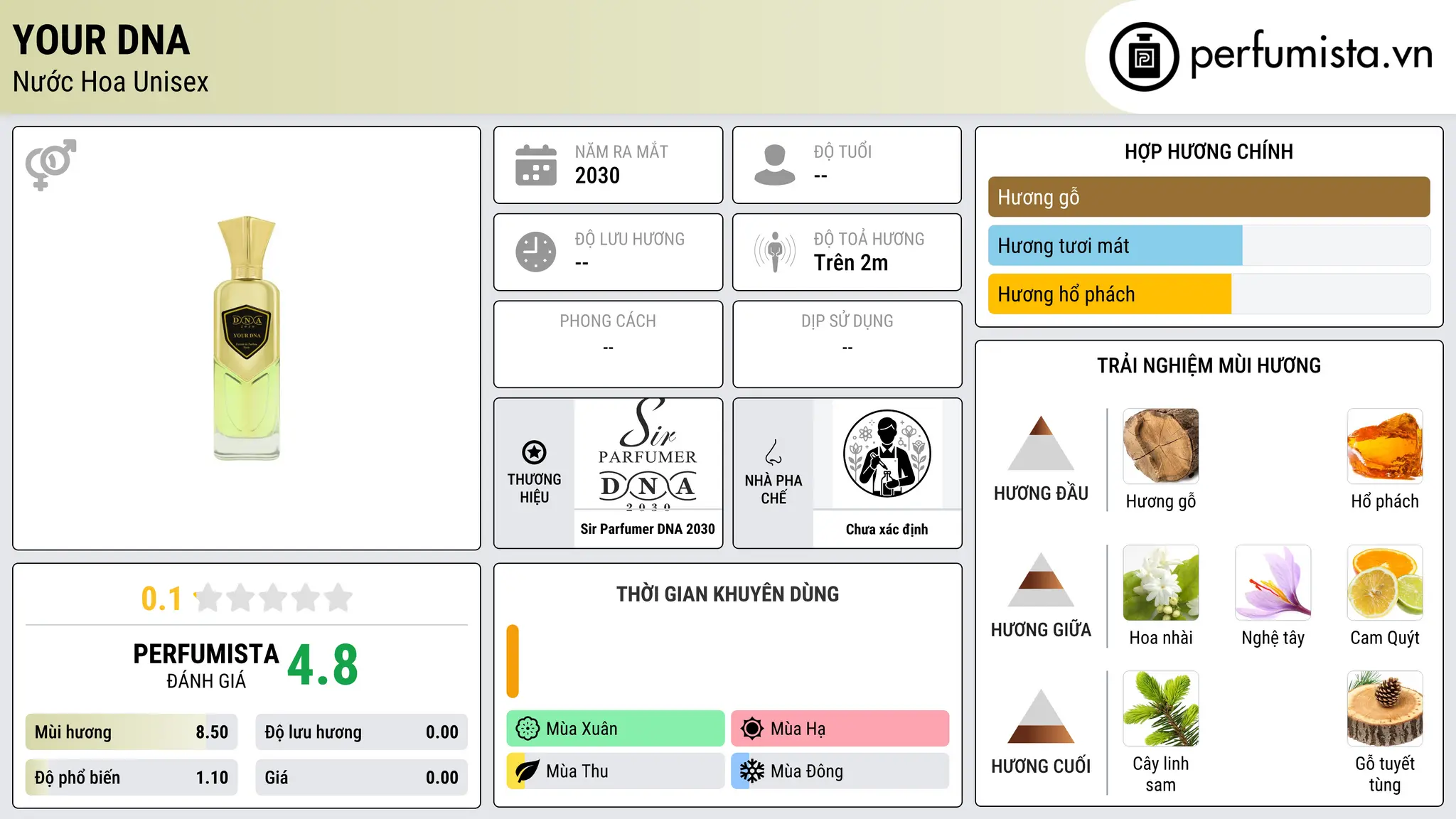Click the Thời gian khuyên dùng heading

[728, 594]
